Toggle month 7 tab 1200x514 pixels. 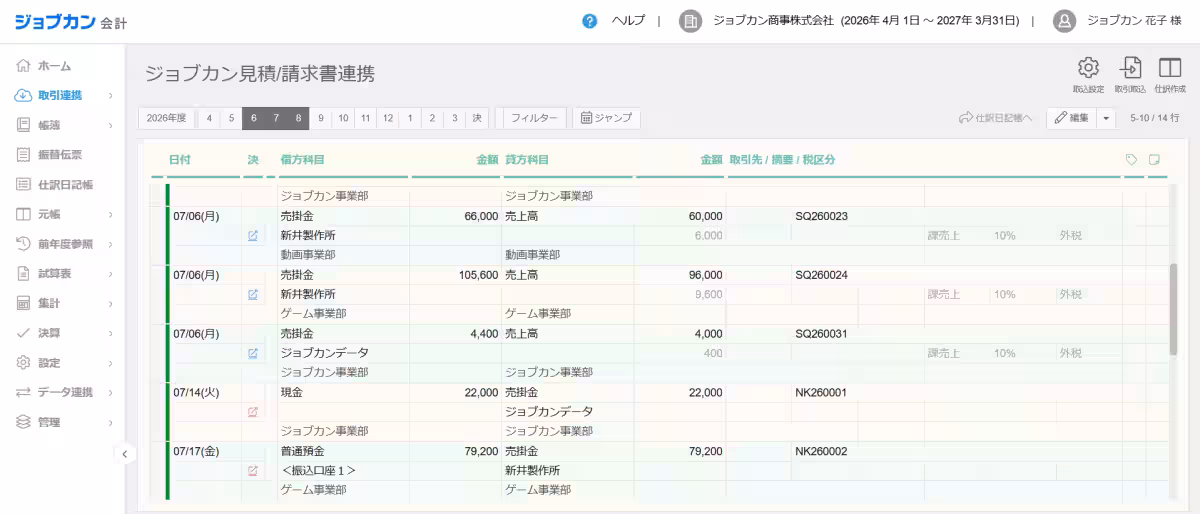click(276, 118)
